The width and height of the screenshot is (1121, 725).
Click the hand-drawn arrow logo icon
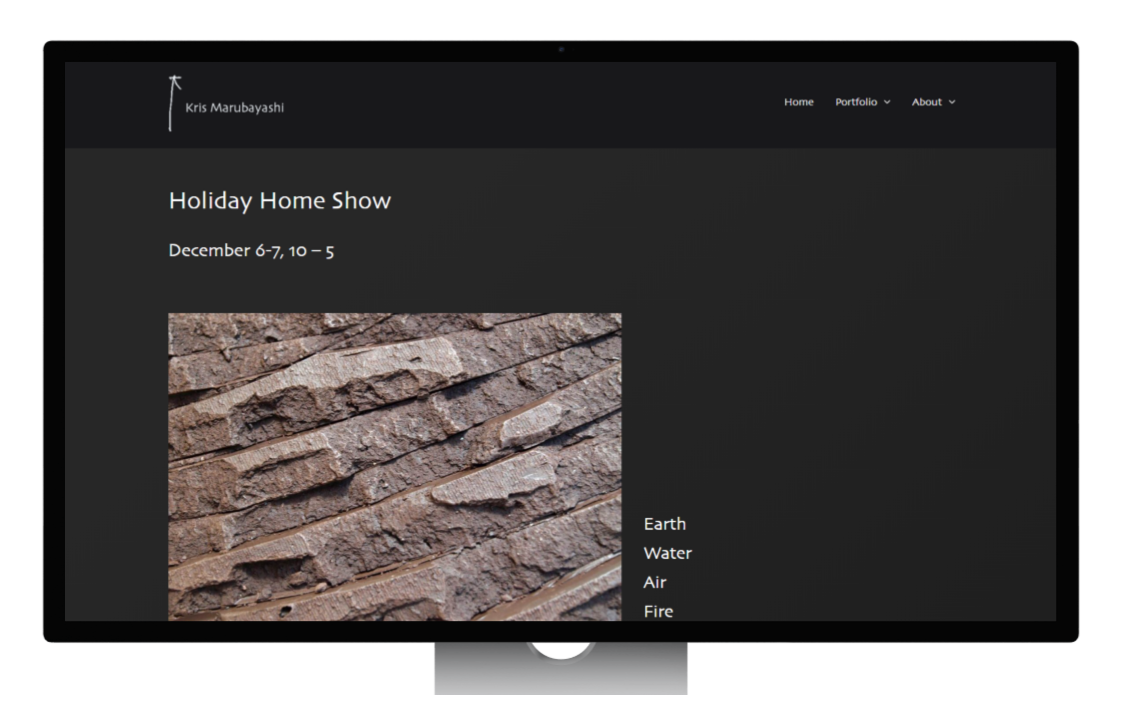[x=173, y=103]
